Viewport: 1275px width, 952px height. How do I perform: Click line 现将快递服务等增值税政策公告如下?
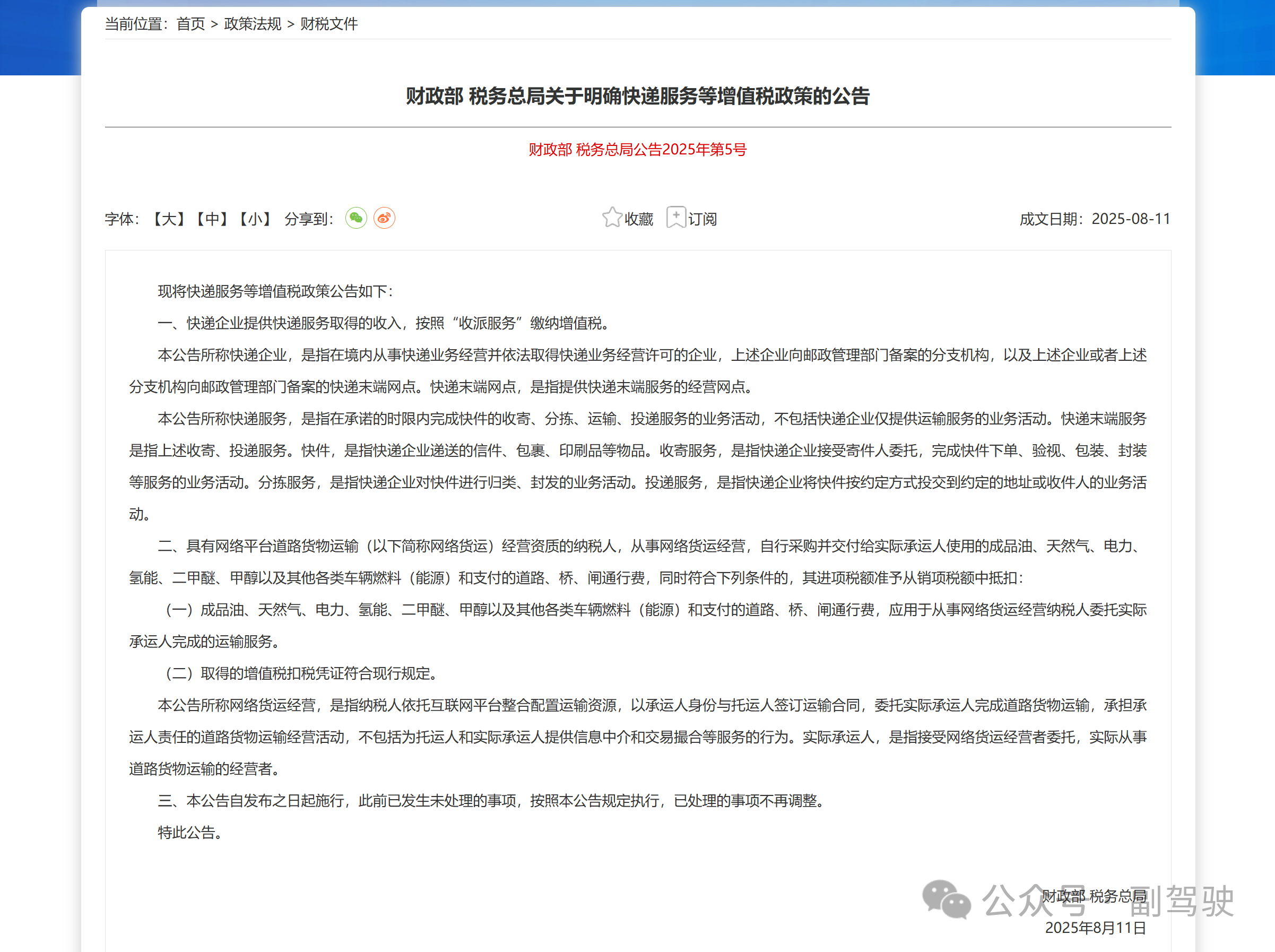click(x=275, y=291)
